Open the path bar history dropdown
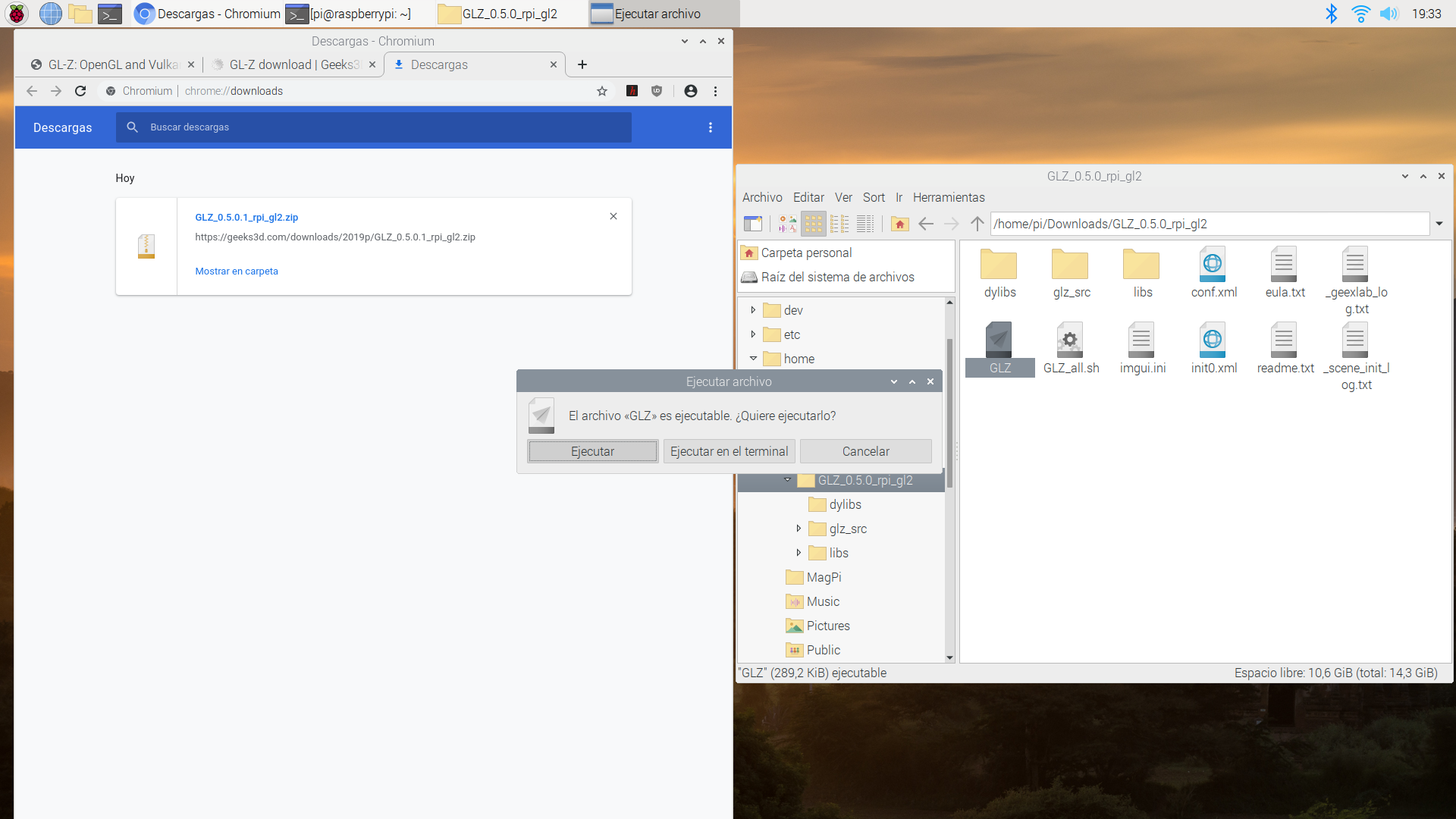 pyautogui.click(x=1439, y=224)
